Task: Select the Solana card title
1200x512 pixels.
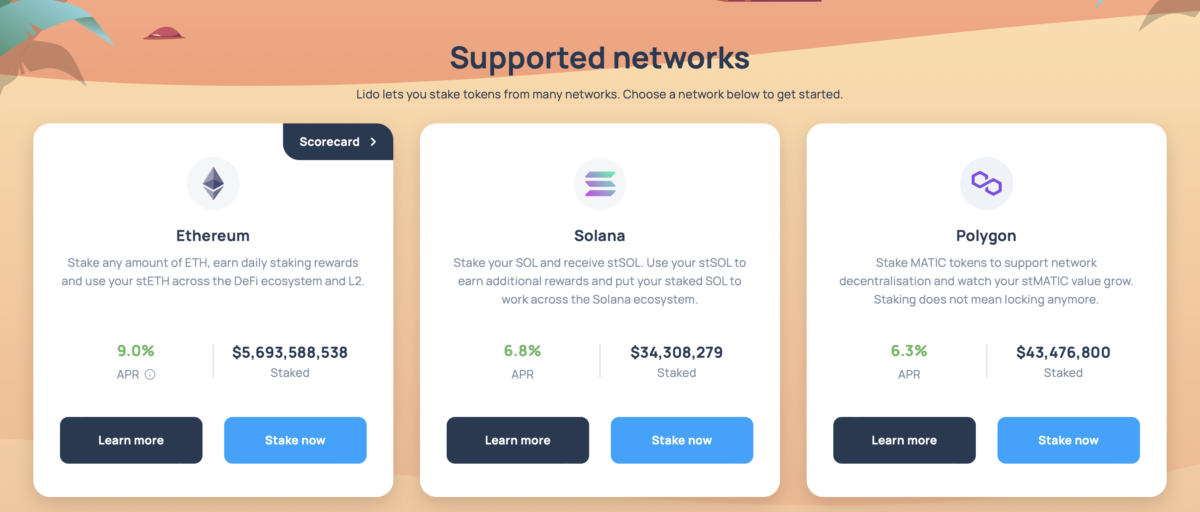Action: [x=600, y=236]
